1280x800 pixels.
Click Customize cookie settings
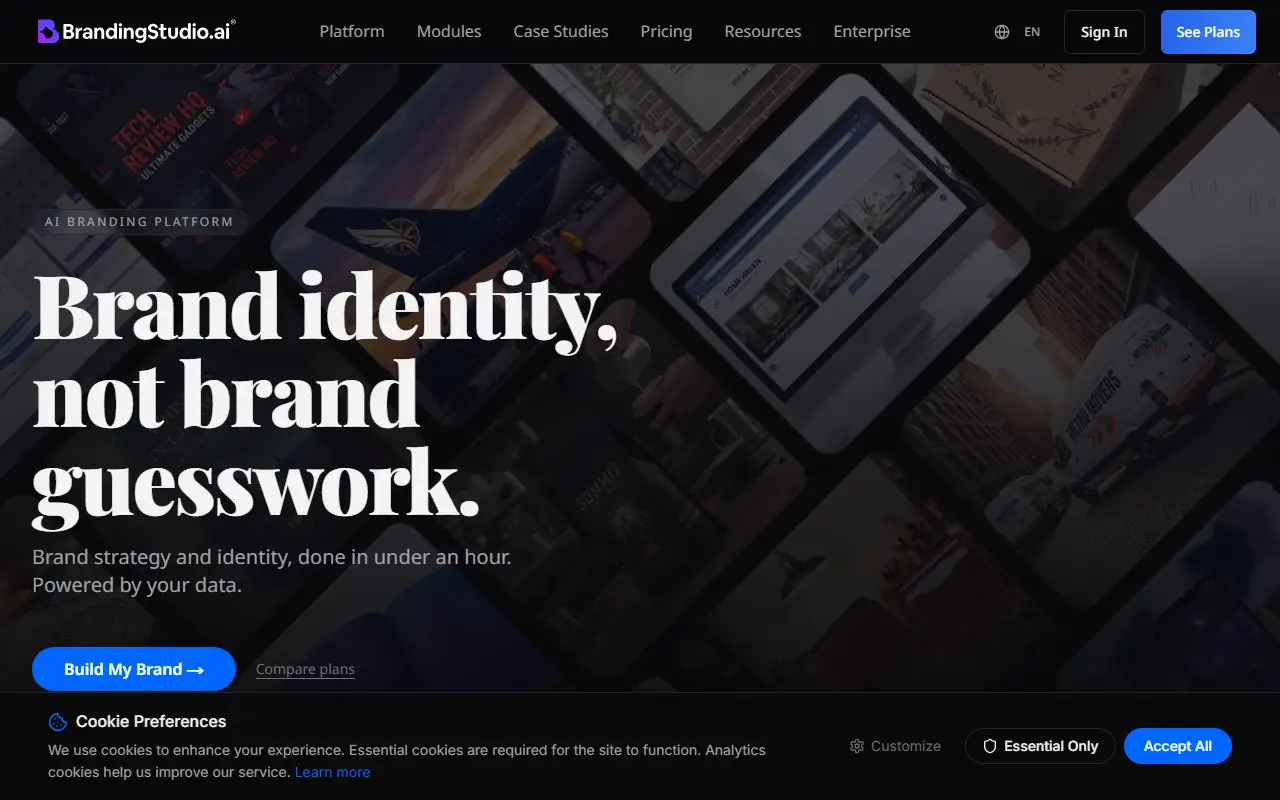point(895,746)
